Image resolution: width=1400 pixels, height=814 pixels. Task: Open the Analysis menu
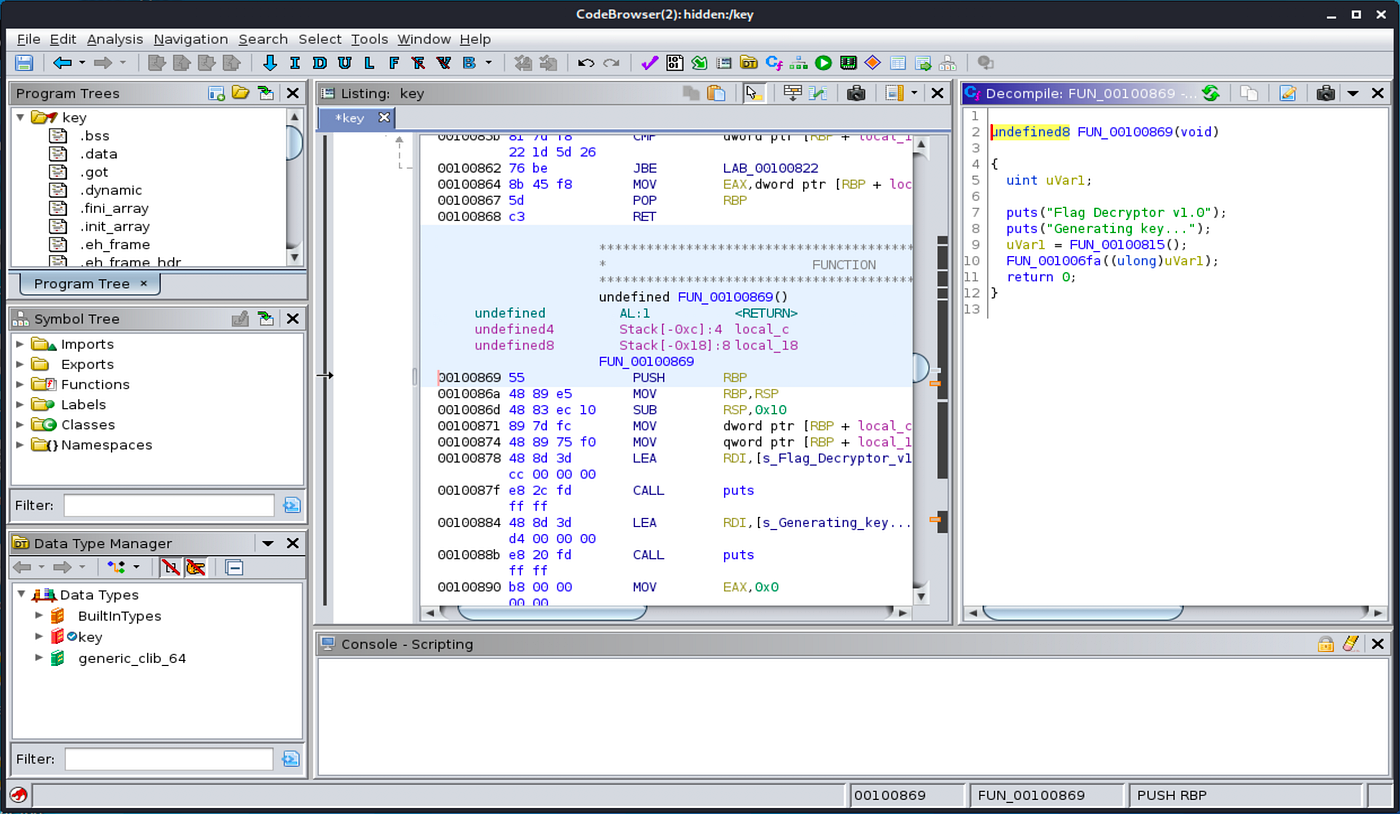point(115,39)
